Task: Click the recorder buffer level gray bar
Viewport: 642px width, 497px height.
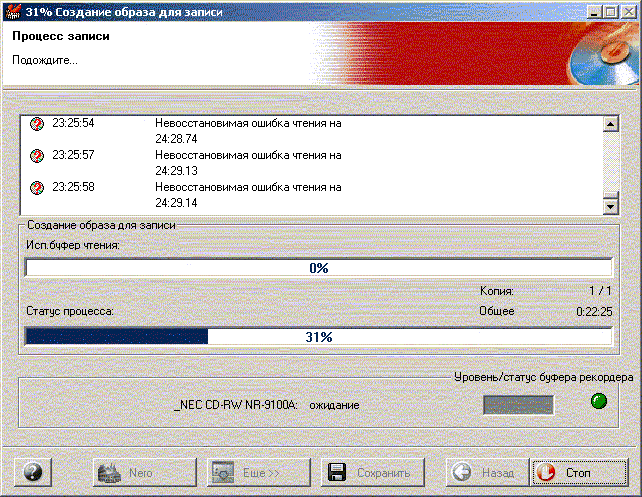Action: coord(518,405)
